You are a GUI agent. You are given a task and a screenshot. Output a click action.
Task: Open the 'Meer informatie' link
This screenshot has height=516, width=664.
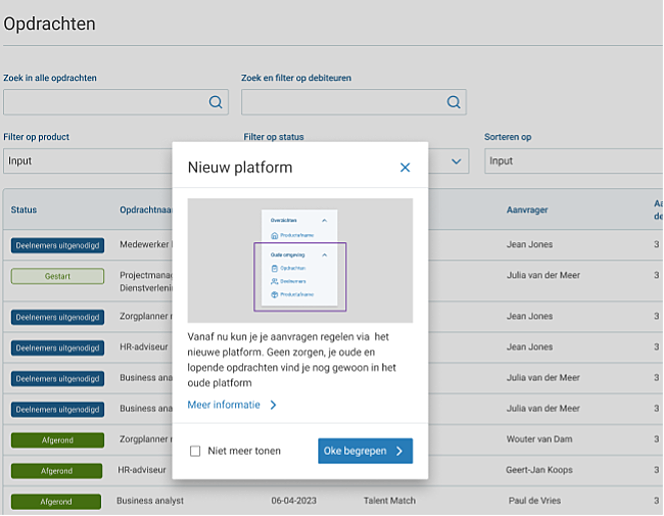pos(224,405)
